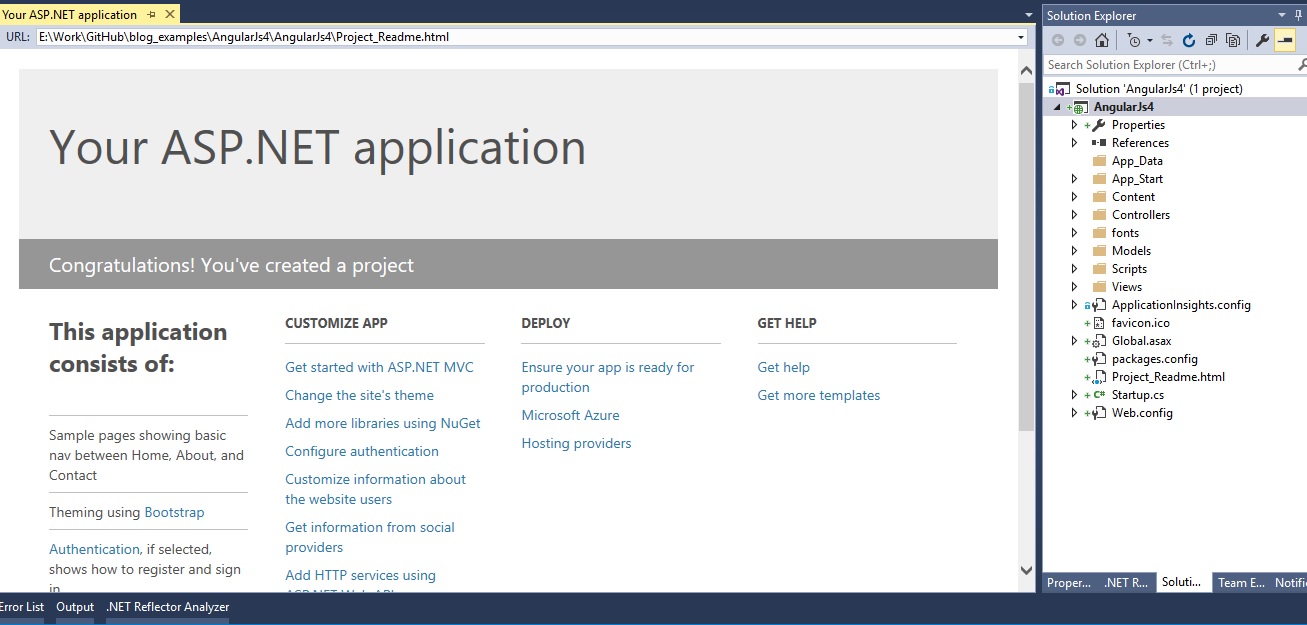This screenshot has height=625, width=1307.
Task: Open the URL address bar dropdown
Action: (x=1022, y=37)
